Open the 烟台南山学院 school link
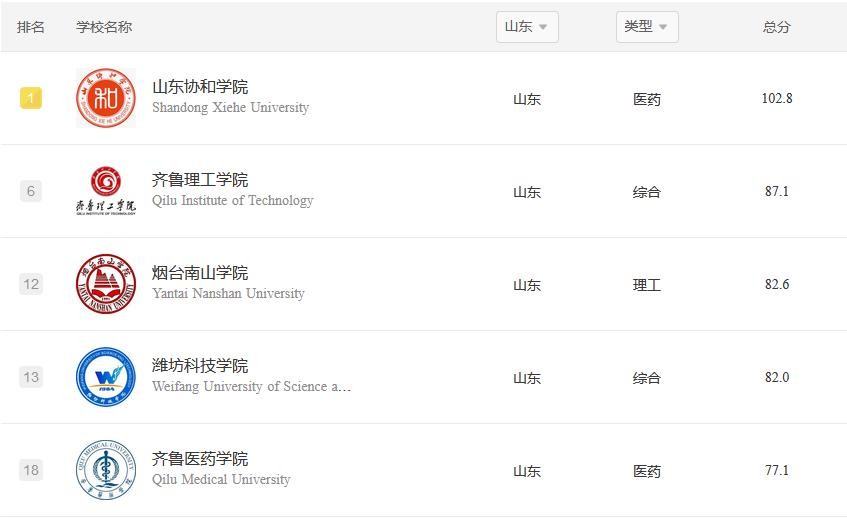Viewport: 847px width, 518px height. coord(200,273)
